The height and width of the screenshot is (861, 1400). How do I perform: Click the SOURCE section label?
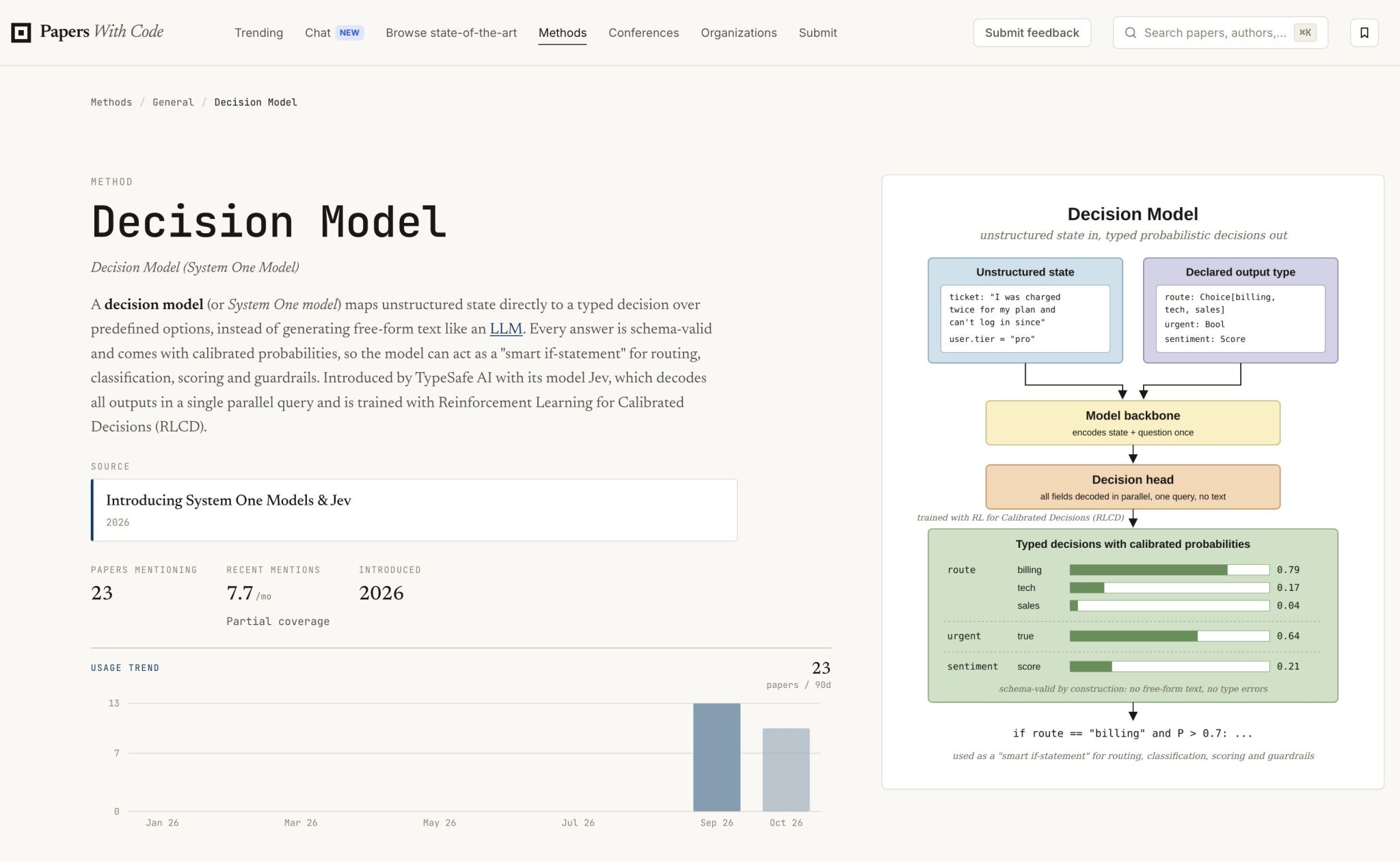pos(110,466)
